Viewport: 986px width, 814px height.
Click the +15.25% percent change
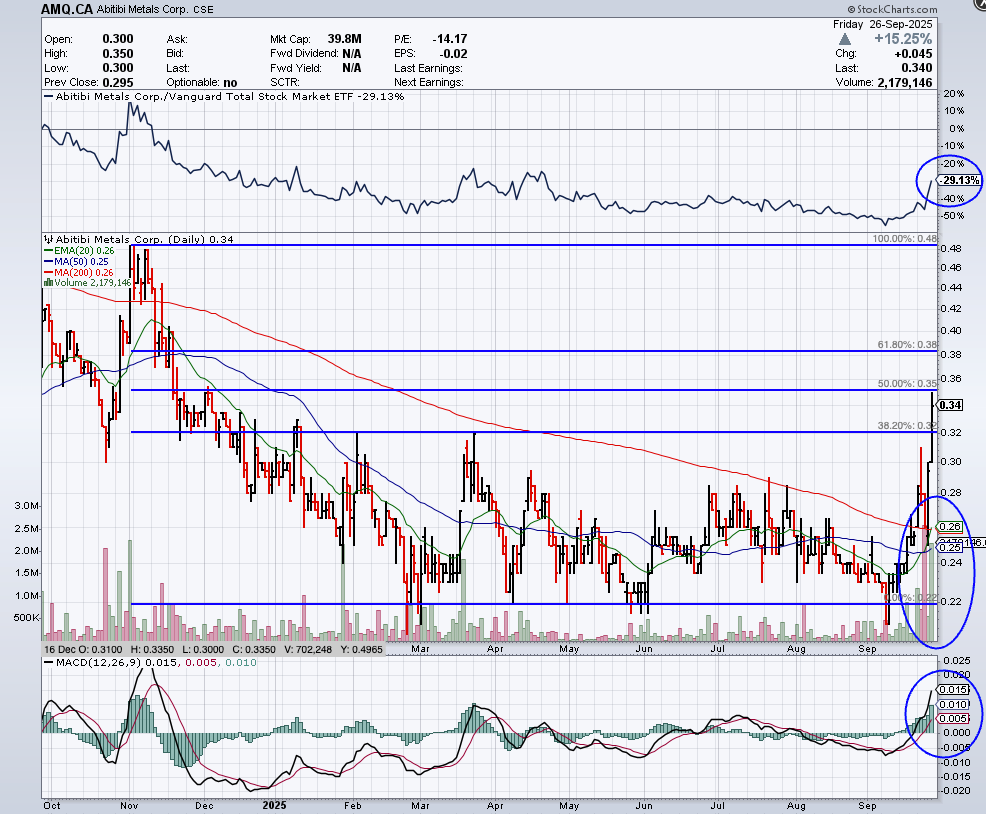[x=902, y=39]
